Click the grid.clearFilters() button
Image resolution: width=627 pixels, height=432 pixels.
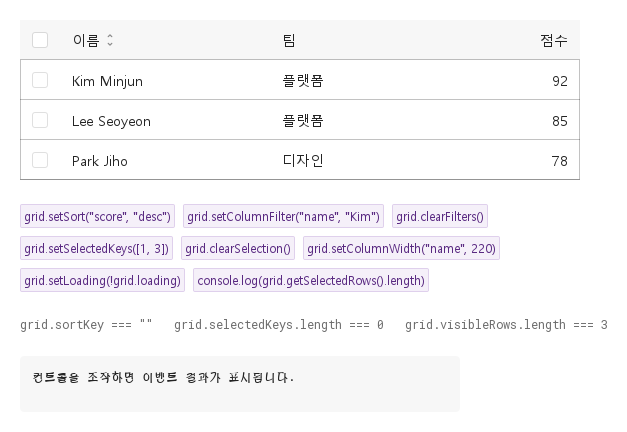tap(440, 216)
